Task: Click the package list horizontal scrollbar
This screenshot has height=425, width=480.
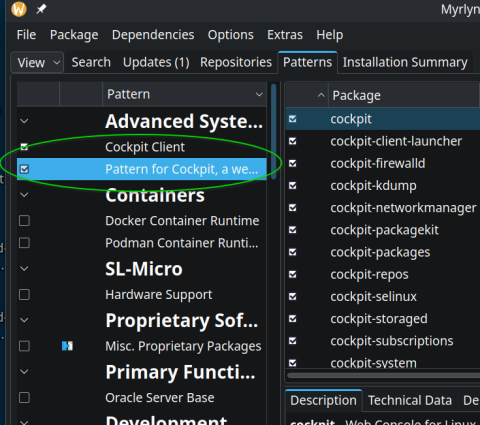Action: tap(383, 376)
